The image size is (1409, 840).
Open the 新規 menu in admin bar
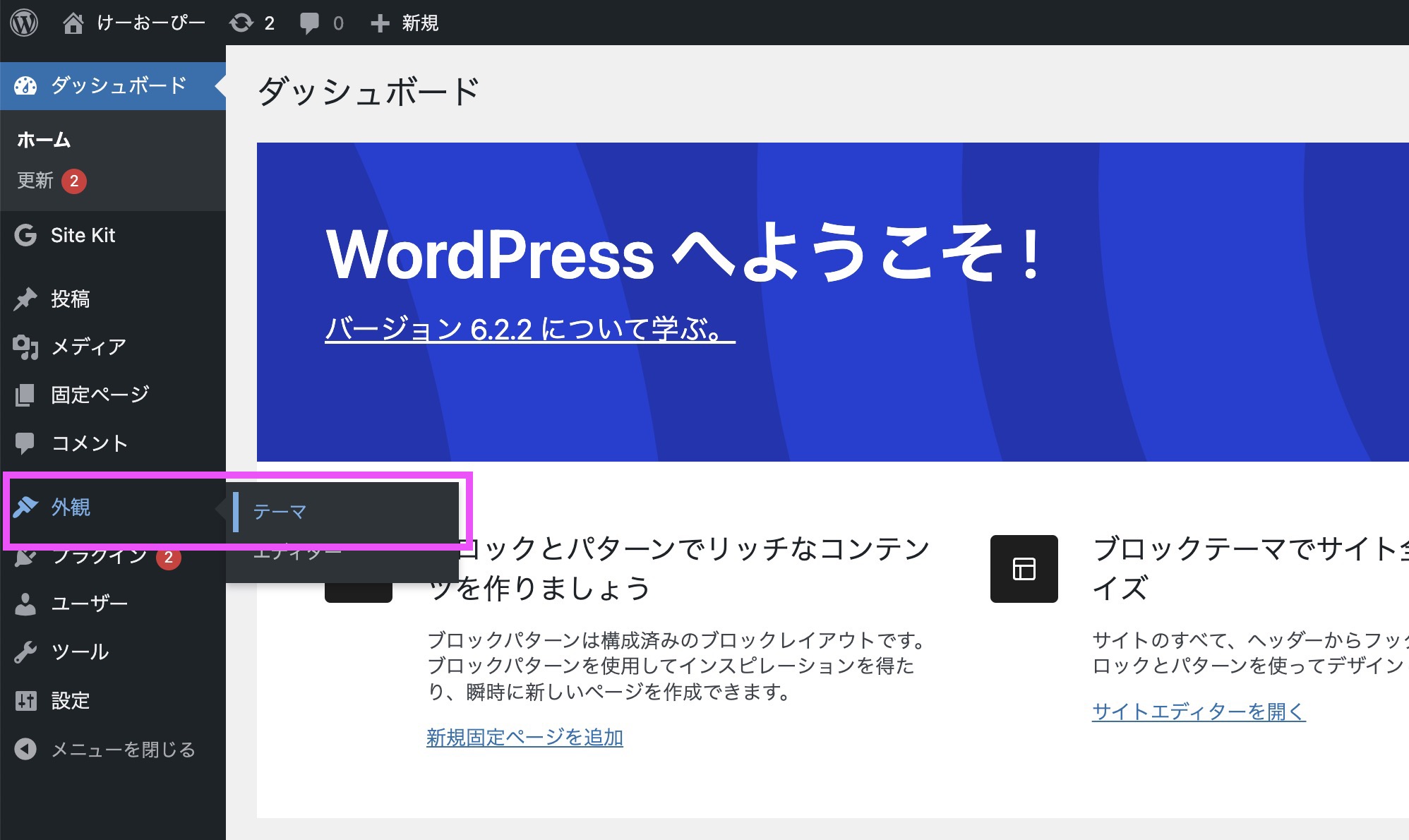[x=420, y=23]
